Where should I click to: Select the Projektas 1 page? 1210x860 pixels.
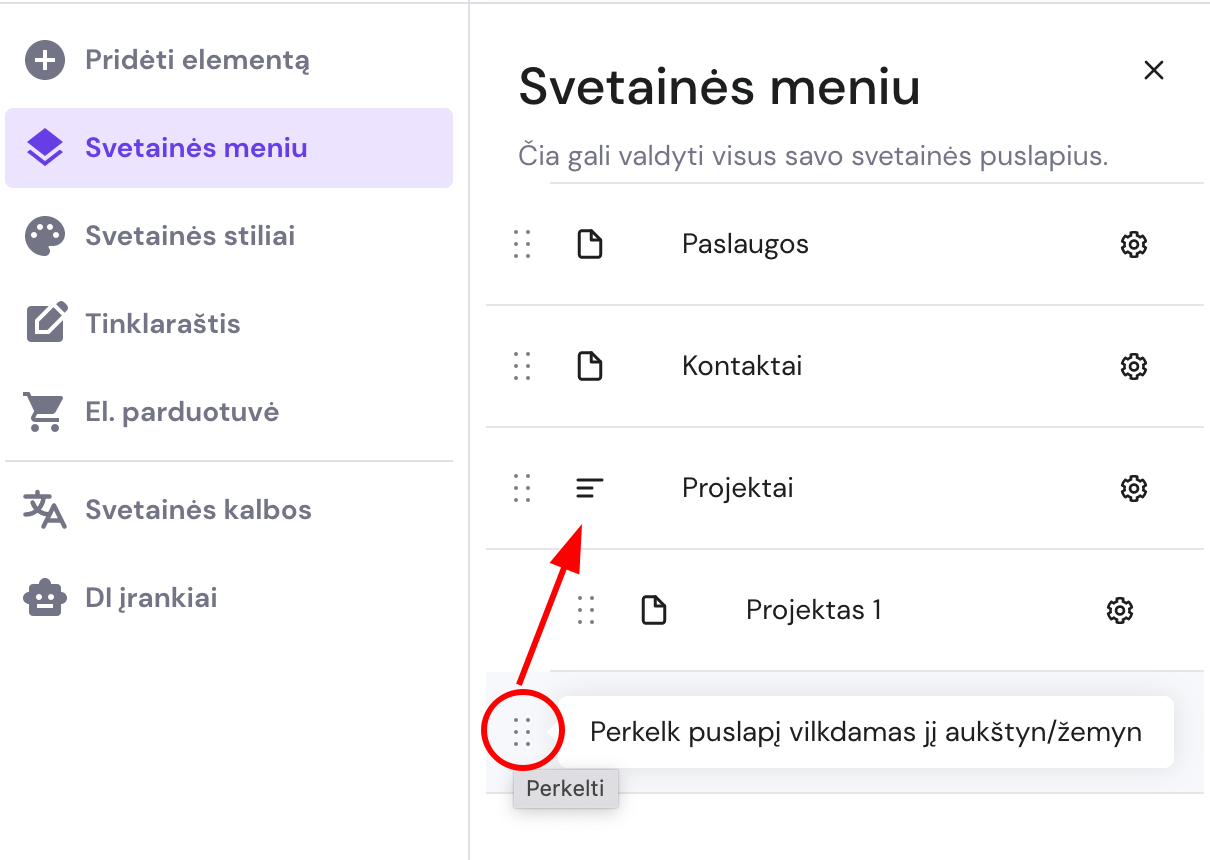812,610
